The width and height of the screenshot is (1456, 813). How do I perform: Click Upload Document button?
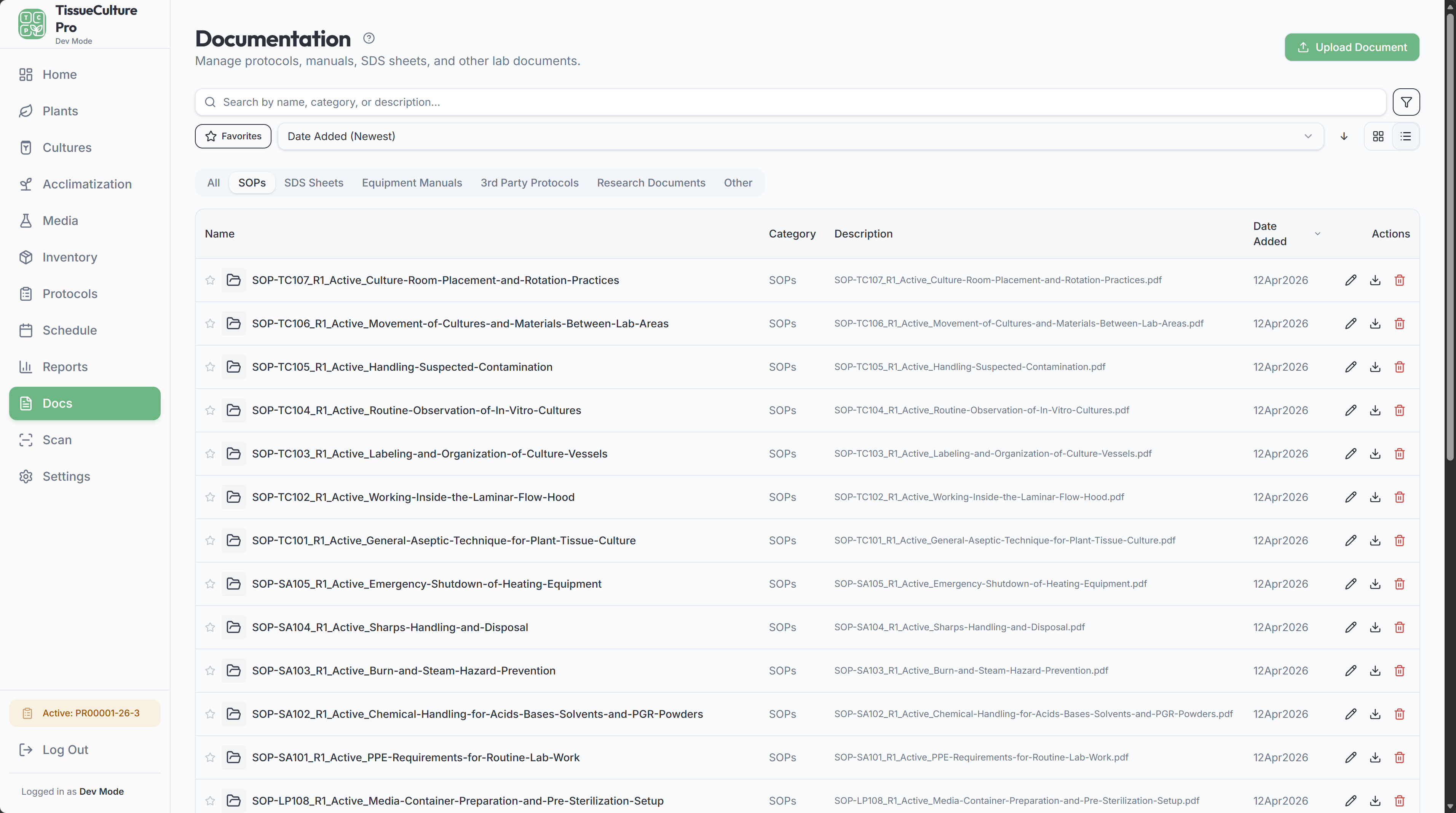pos(1351,48)
